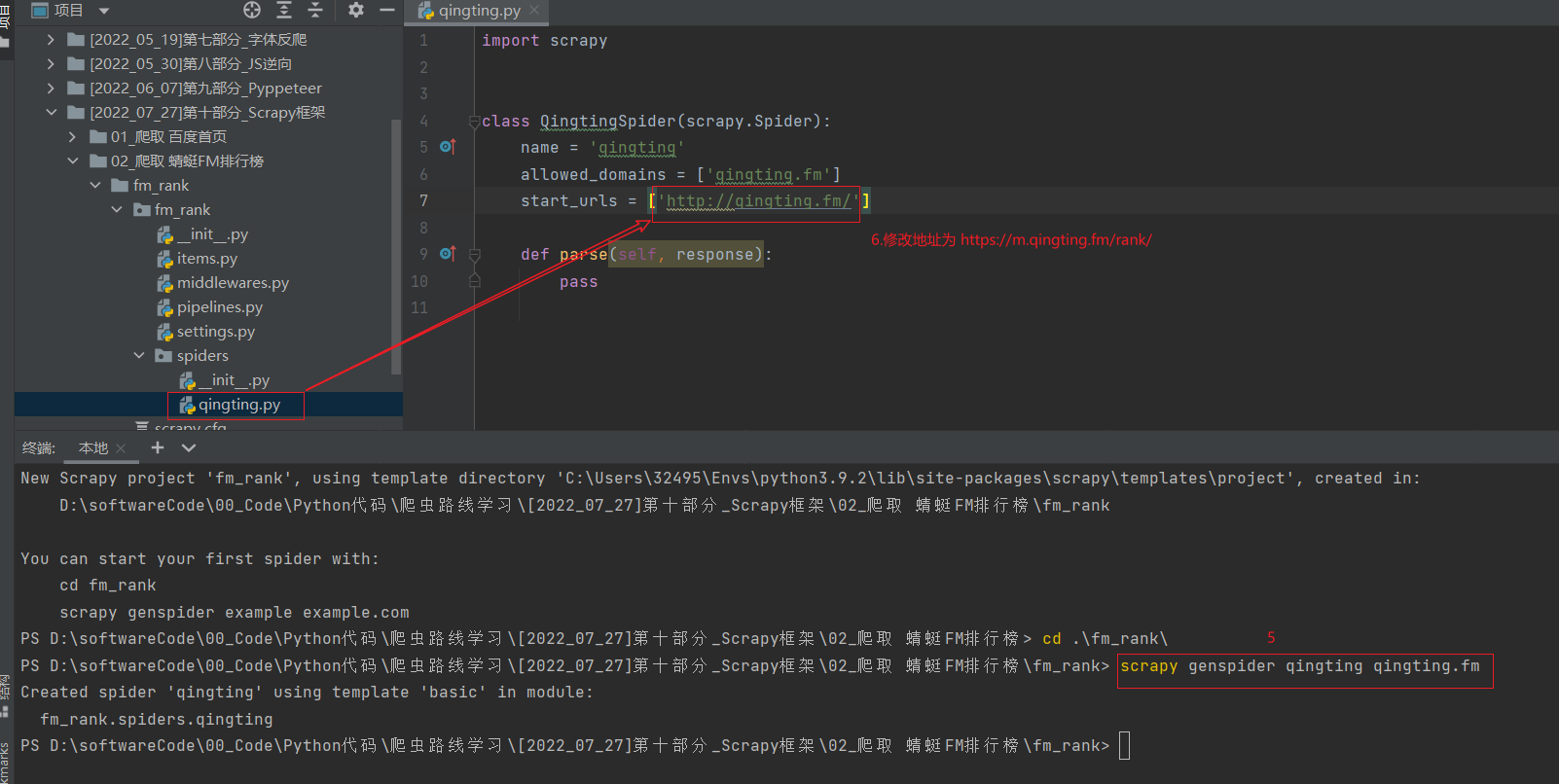This screenshot has height=784, width=1559.
Task: Expand the [2022_05_19]第七部分_字体反爬 folder
Action: [x=51, y=40]
